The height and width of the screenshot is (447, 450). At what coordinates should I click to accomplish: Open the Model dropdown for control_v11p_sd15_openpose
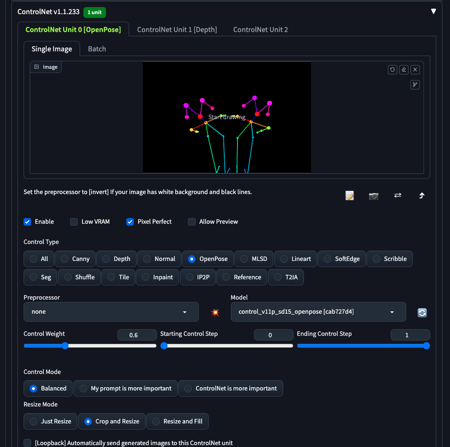(x=318, y=312)
